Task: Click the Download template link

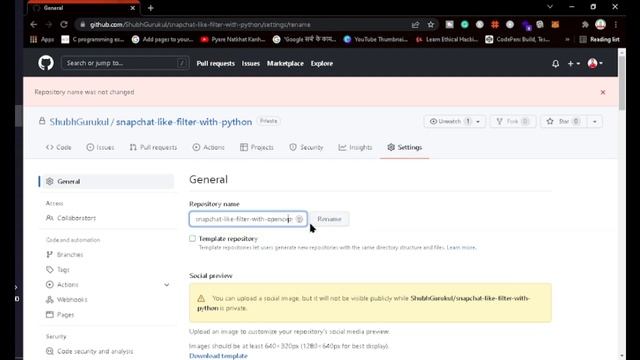Action: pos(218,356)
